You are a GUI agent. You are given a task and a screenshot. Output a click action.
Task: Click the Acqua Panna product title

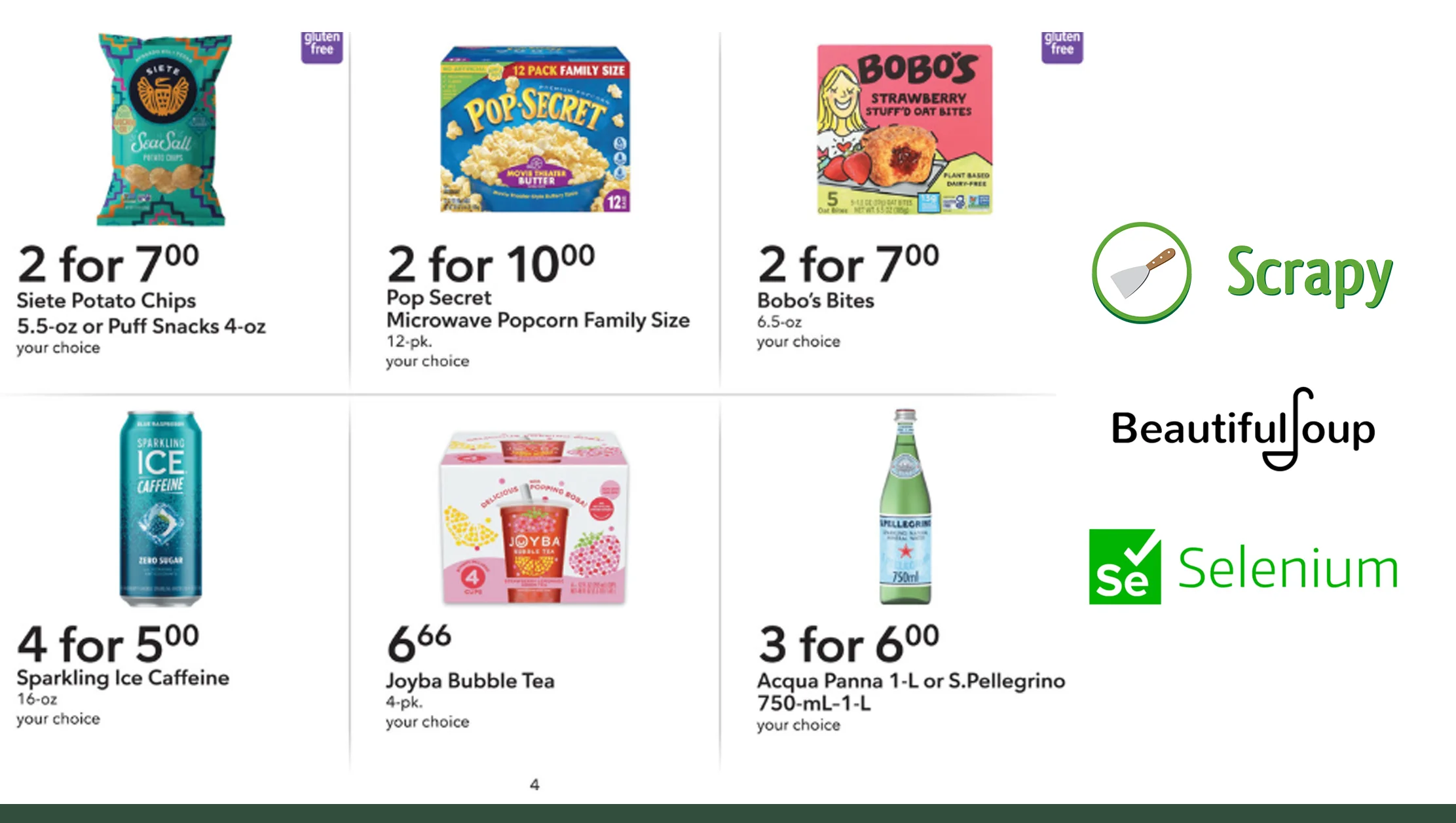tap(910, 691)
